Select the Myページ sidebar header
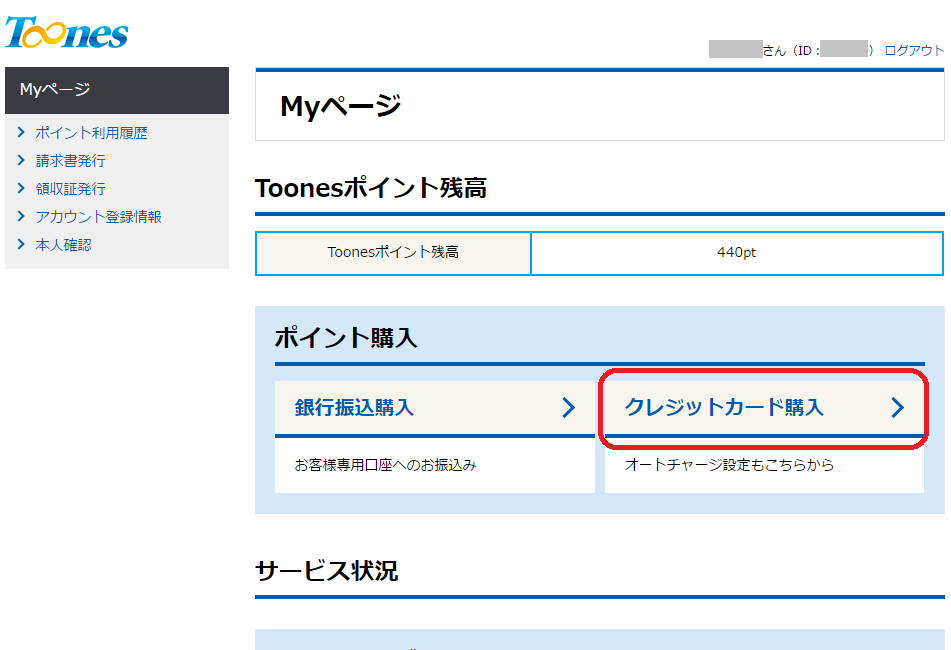Image resolution: width=951 pixels, height=650 pixels. (x=117, y=90)
